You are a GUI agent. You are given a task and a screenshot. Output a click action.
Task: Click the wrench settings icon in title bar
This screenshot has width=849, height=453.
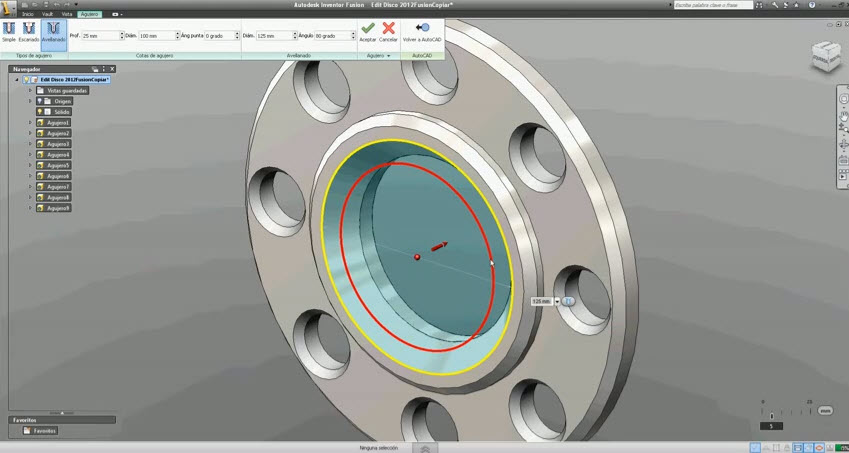[775, 5]
